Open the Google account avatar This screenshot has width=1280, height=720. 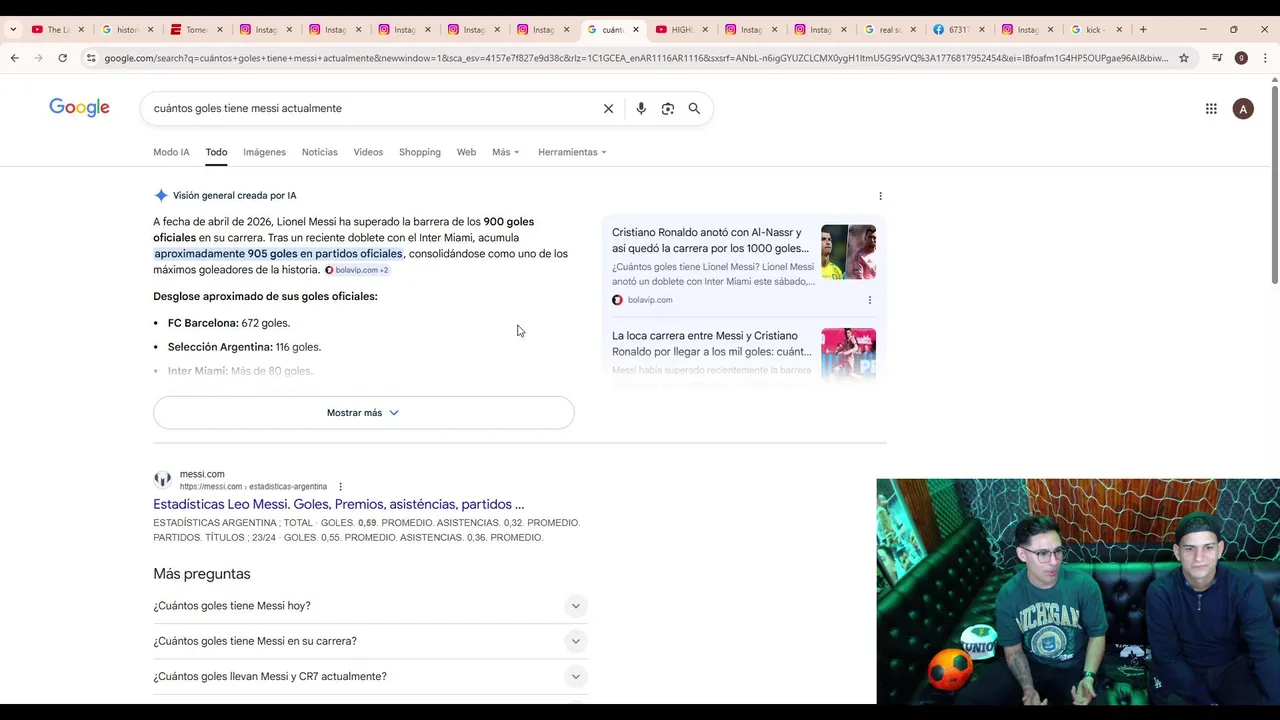click(x=1243, y=109)
